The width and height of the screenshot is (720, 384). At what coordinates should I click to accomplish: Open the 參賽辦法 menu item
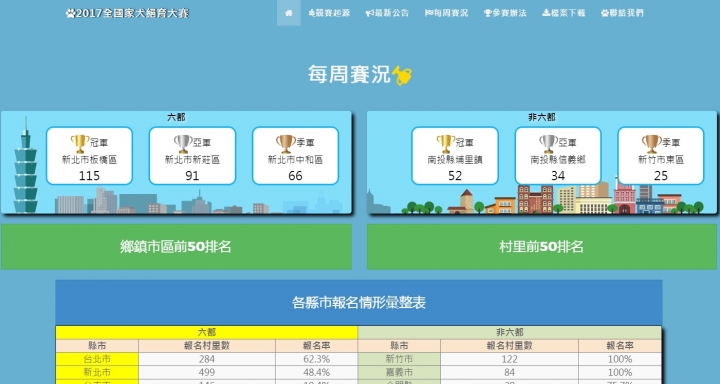click(505, 13)
